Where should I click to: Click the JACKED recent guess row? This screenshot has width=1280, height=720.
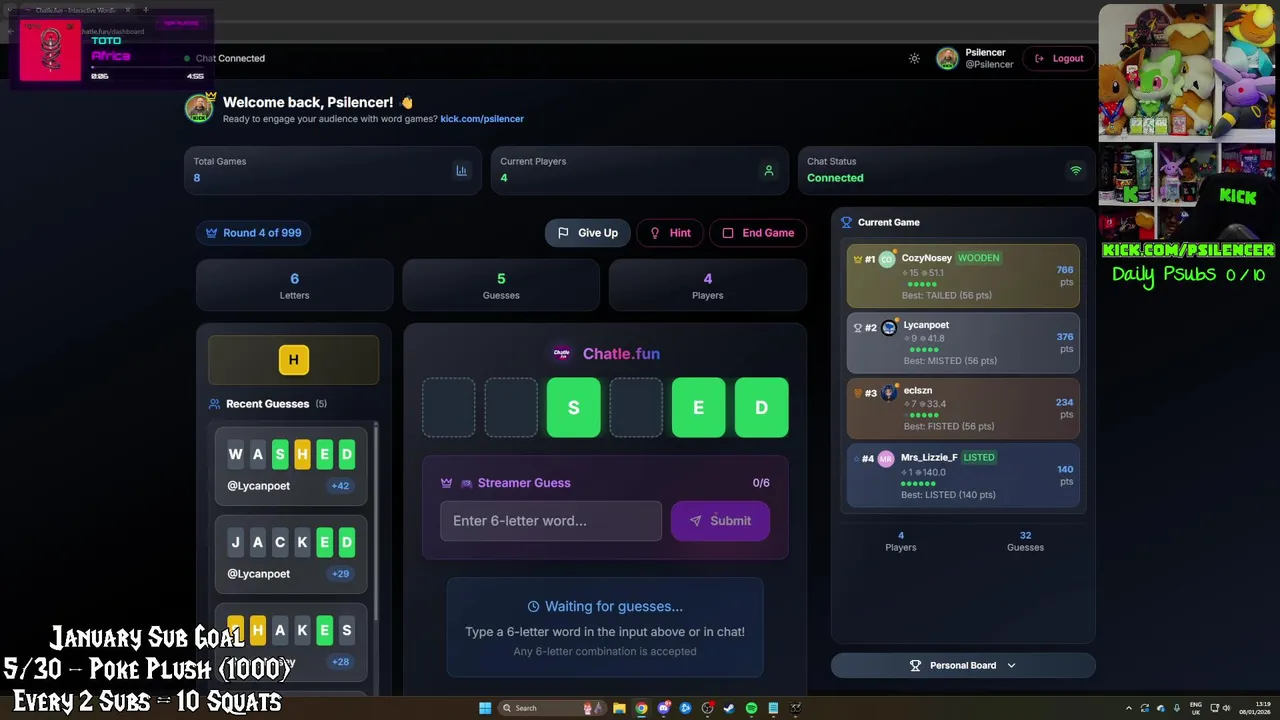(x=291, y=556)
